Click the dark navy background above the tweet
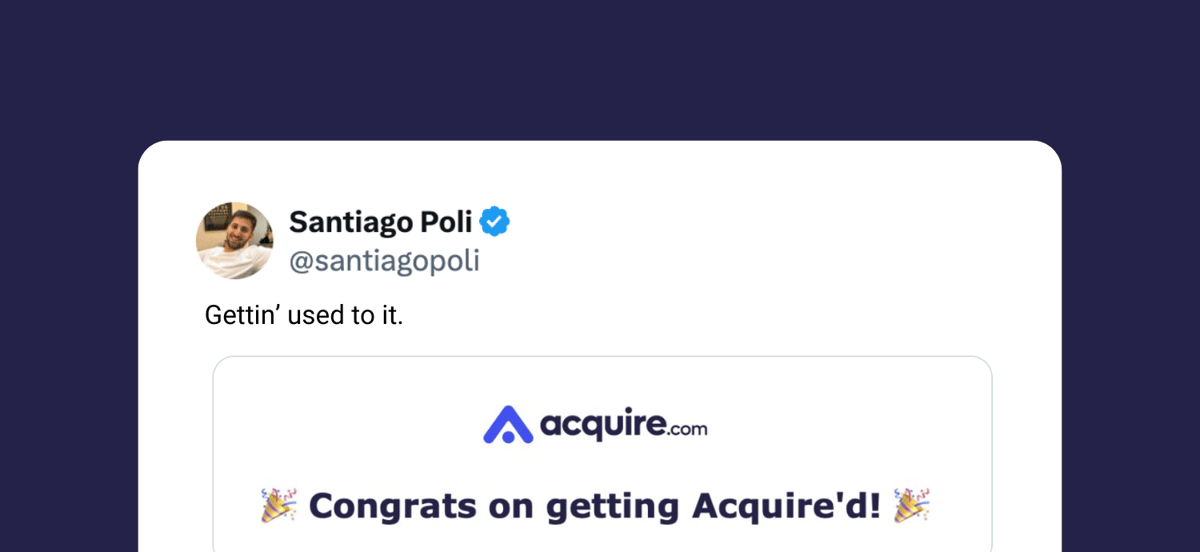Image resolution: width=1200 pixels, height=552 pixels. [x=600, y=70]
